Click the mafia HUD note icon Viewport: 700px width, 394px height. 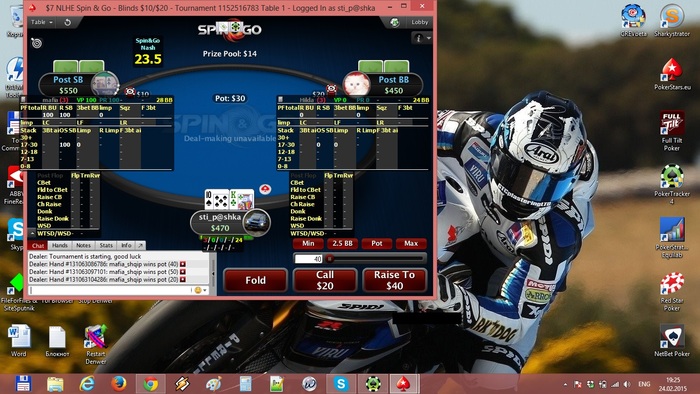tap(23, 100)
